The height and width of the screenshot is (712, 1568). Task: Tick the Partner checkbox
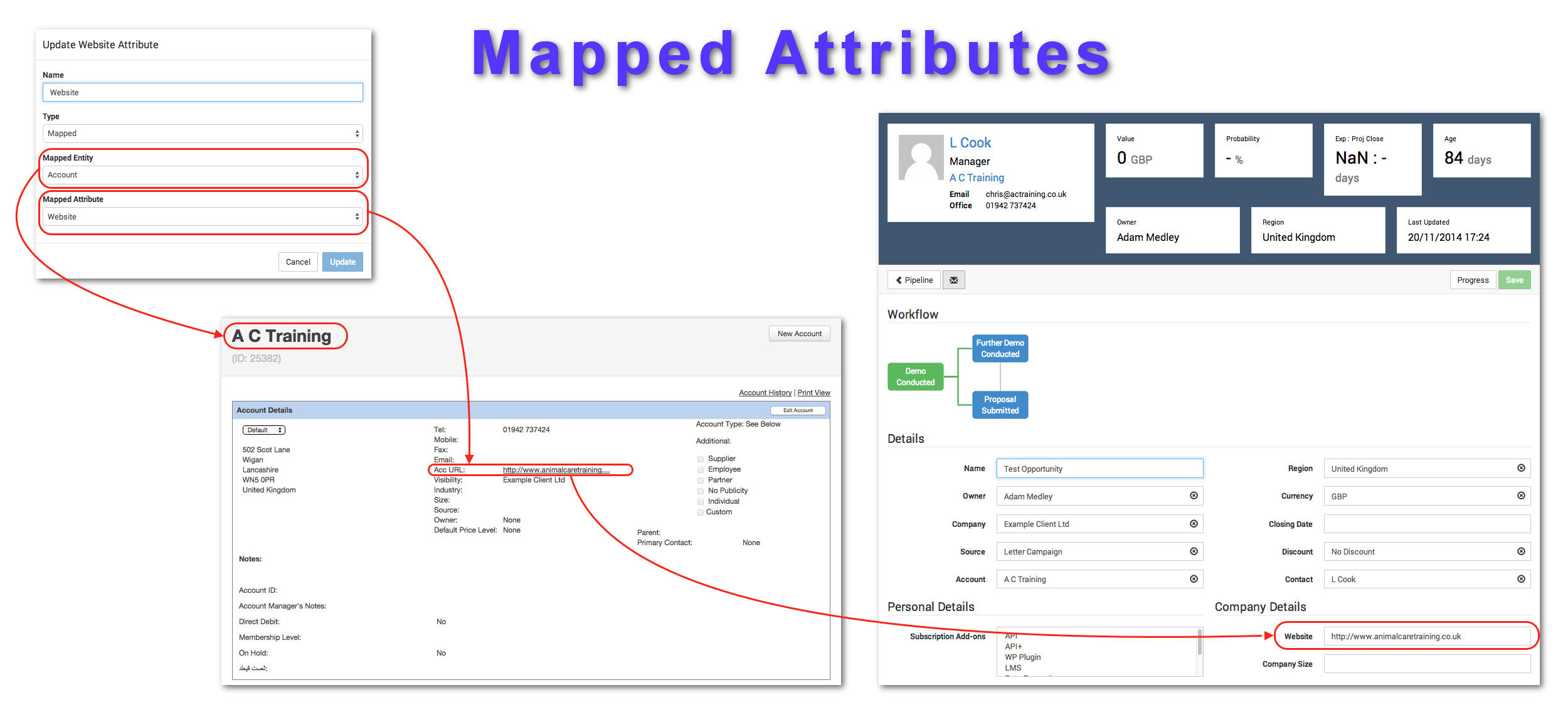coord(701,481)
